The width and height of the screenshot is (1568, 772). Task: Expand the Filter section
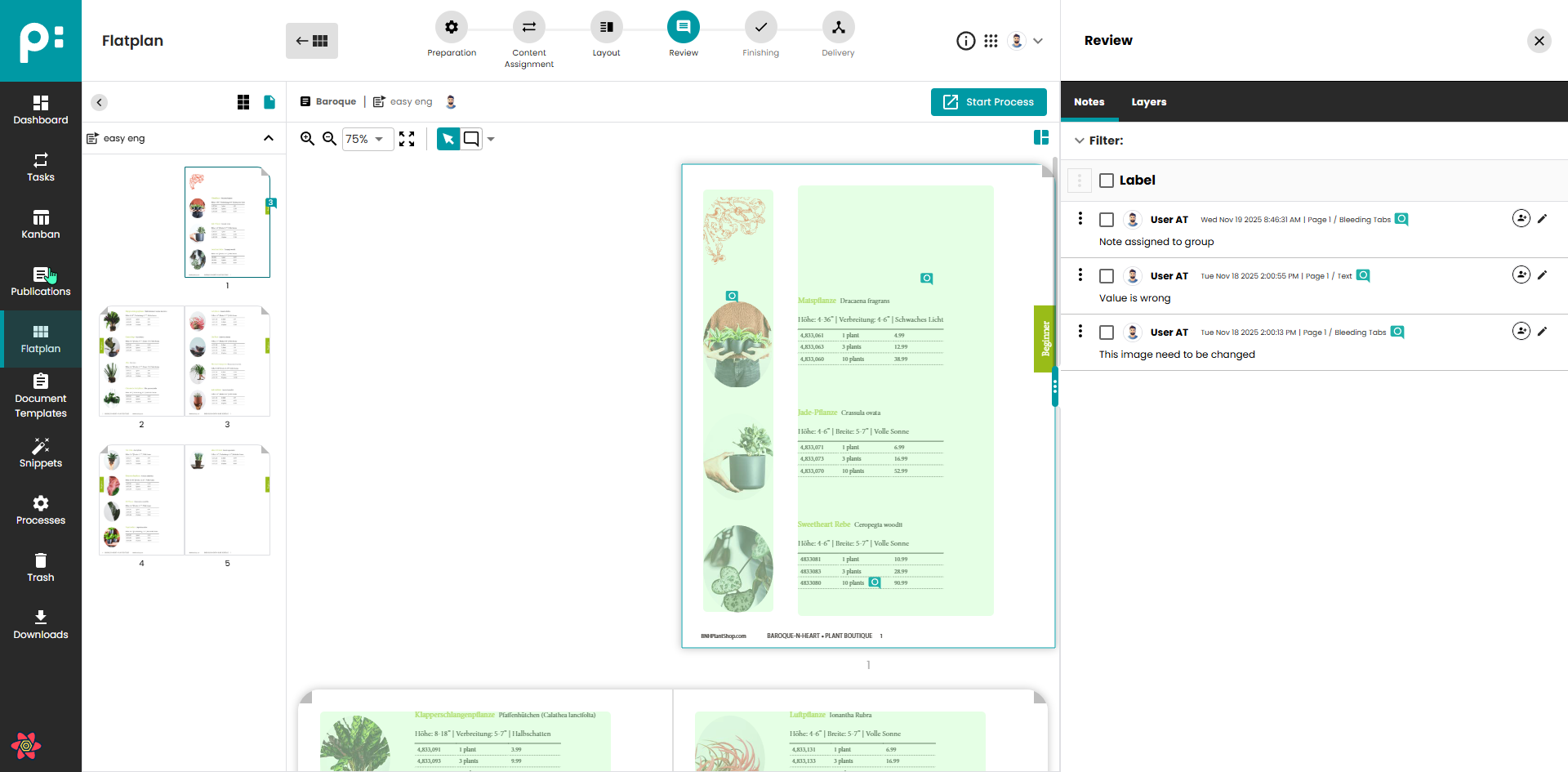coord(1080,141)
